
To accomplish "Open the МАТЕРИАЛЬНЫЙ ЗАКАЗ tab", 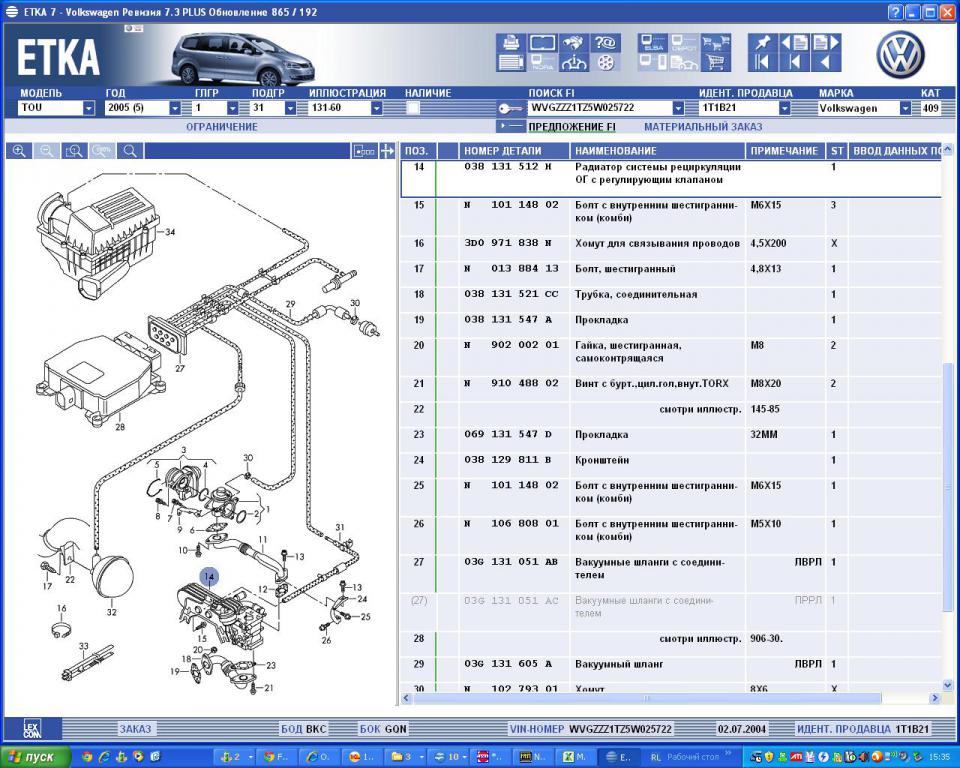I will [x=703, y=127].
